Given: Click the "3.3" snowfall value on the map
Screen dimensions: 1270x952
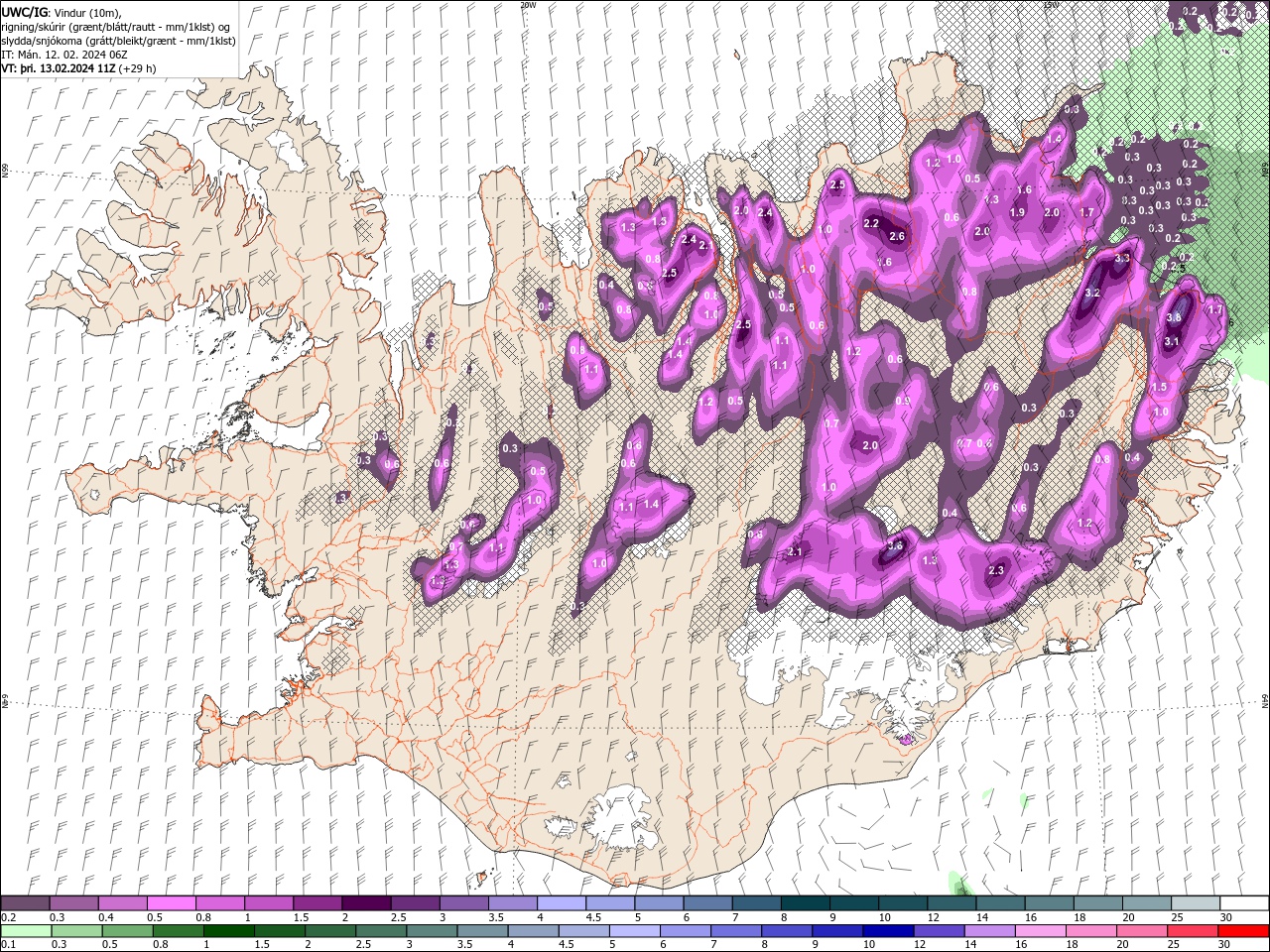Looking at the screenshot, I should [x=1122, y=258].
